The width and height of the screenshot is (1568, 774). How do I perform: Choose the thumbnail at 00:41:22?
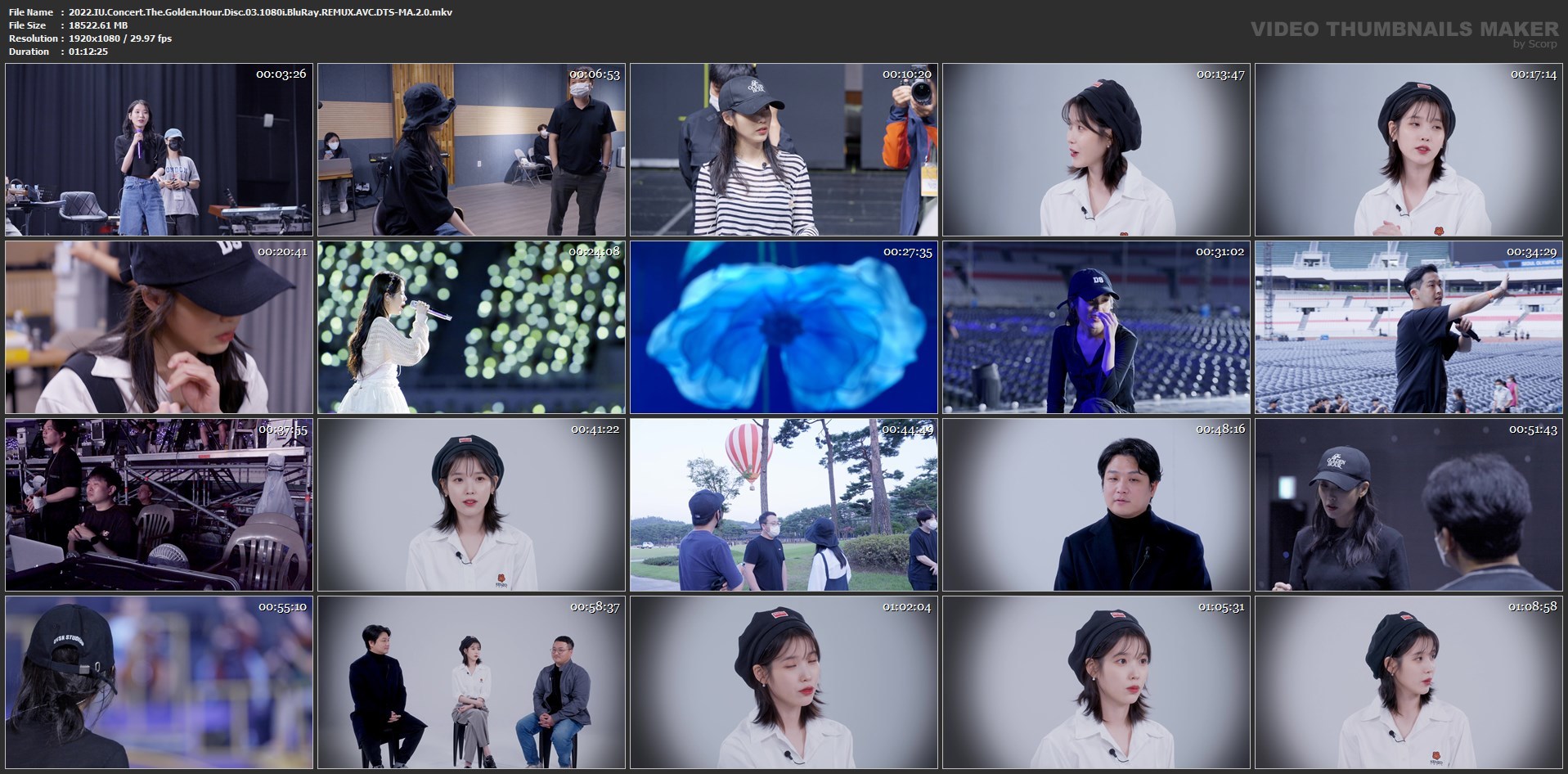click(x=471, y=505)
